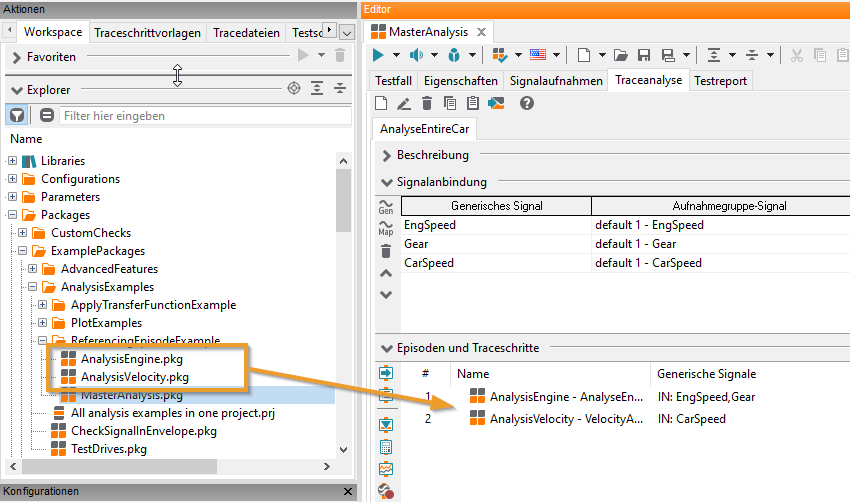
Task: Create new file from Editor toolbar
Action: tap(584, 55)
